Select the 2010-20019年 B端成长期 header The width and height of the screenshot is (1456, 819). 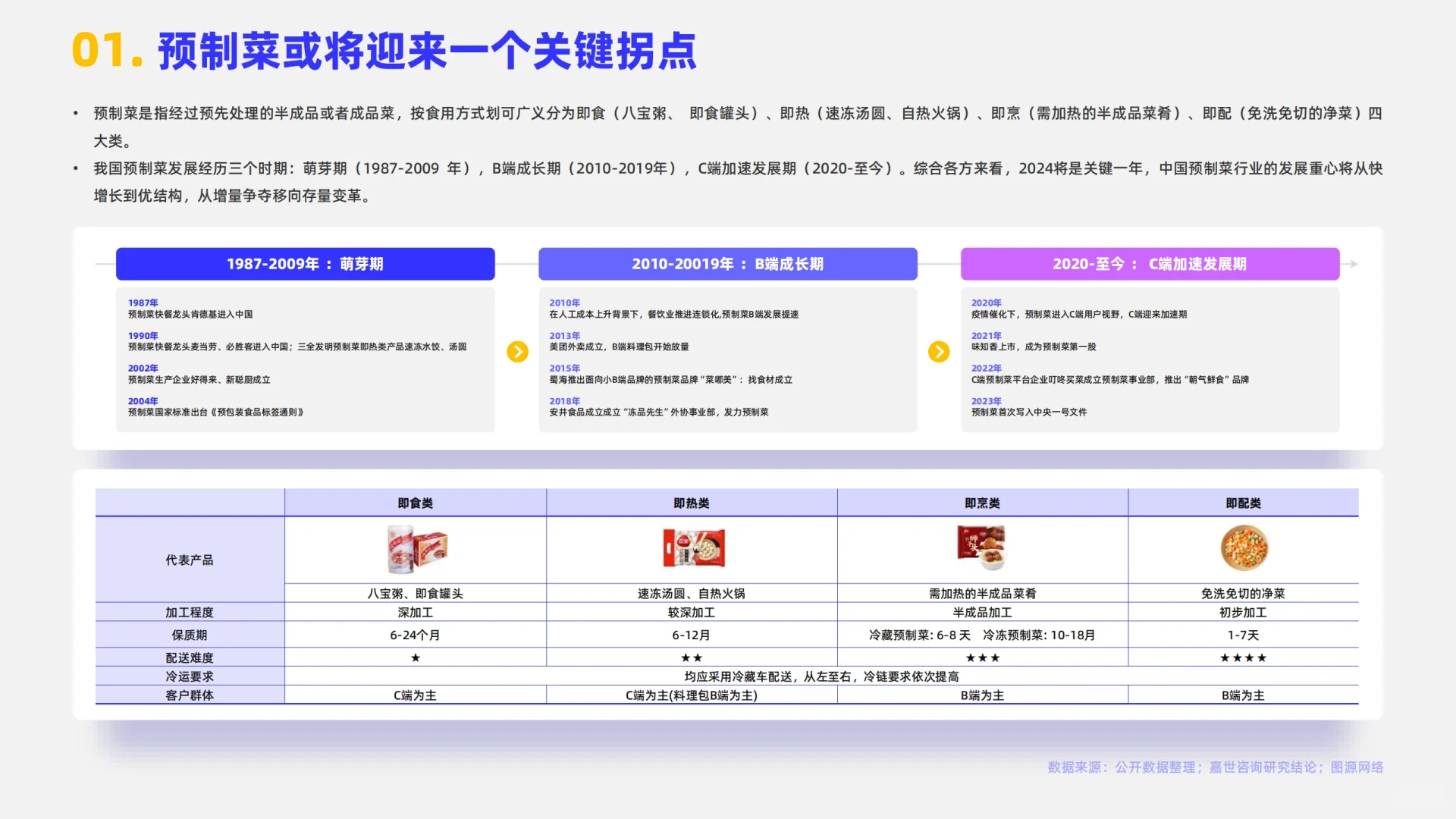coord(727,264)
